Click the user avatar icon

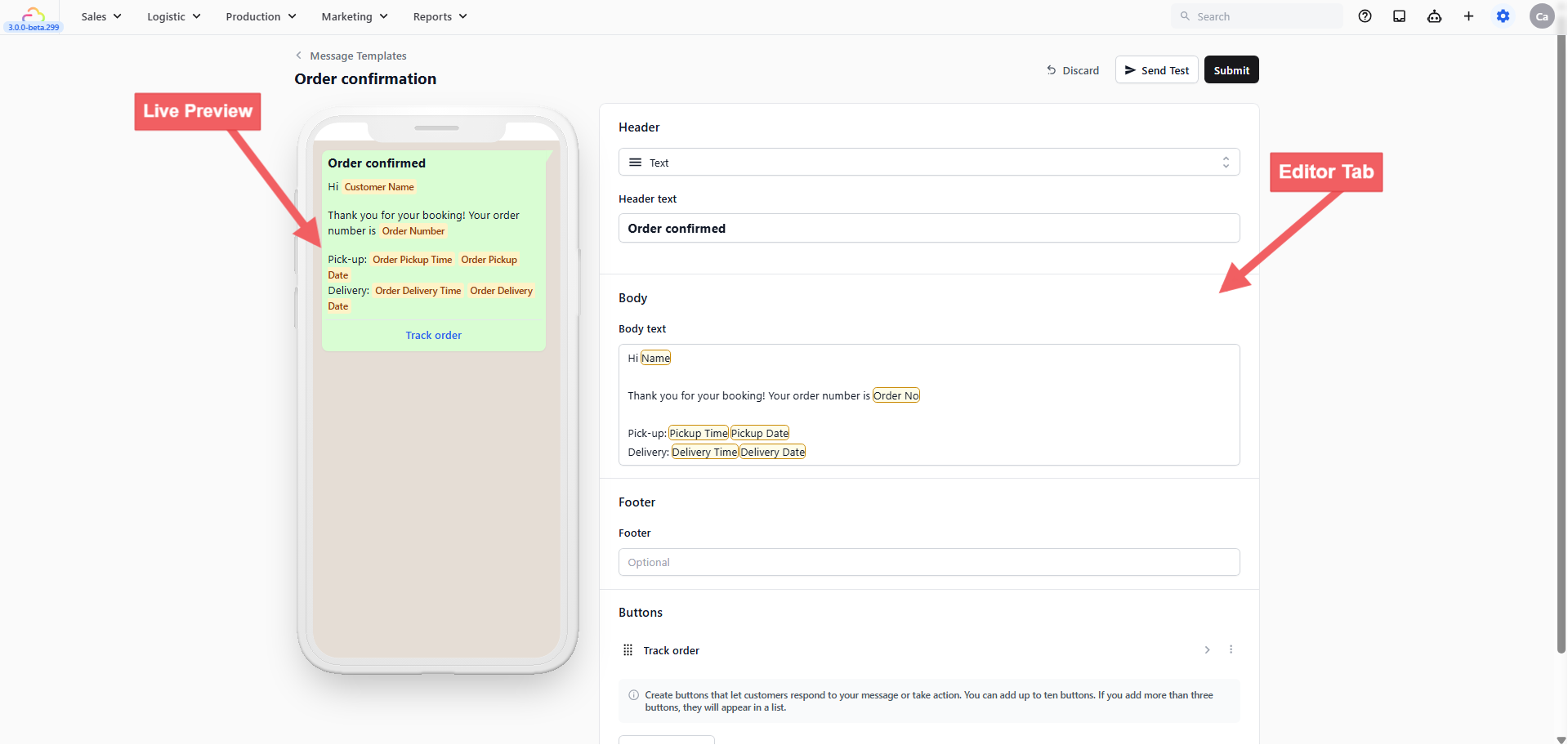(1542, 16)
